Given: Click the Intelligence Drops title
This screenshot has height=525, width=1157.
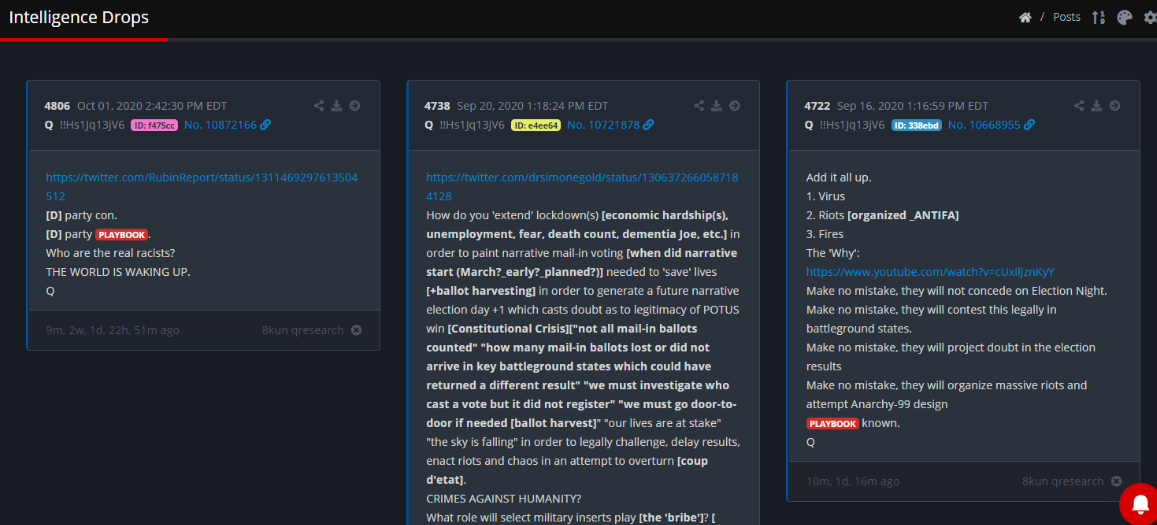Looking at the screenshot, I should pos(79,17).
